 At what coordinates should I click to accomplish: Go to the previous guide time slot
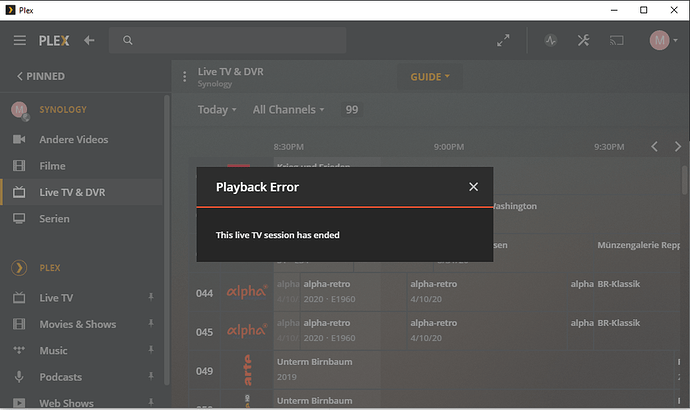[654, 146]
